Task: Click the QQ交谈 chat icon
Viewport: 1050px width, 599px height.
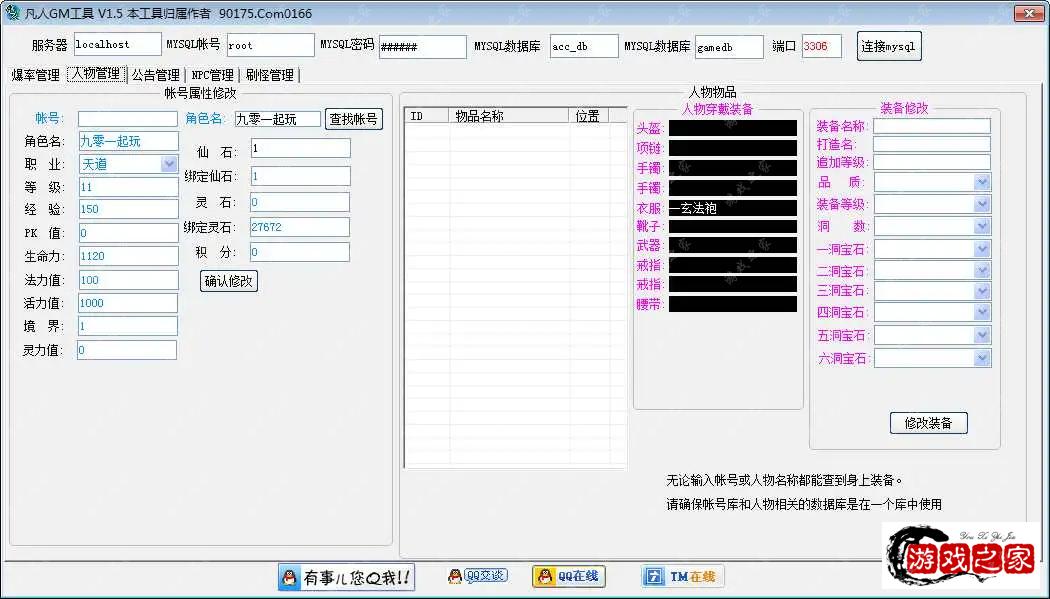Action: pyautogui.click(x=457, y=577)
